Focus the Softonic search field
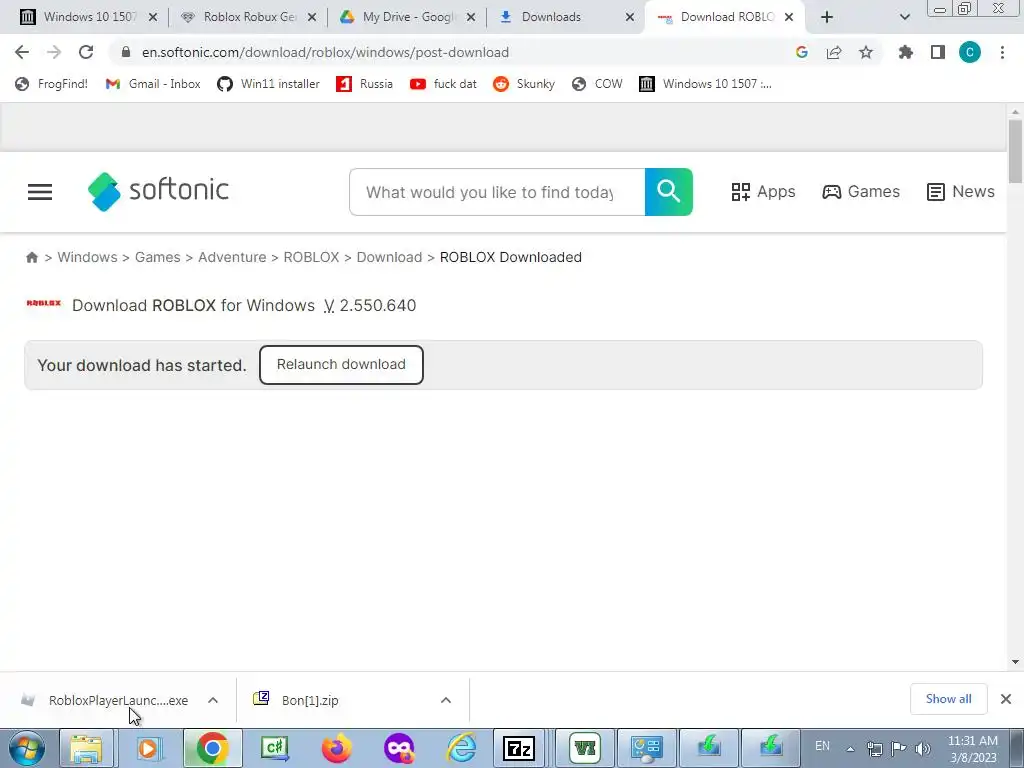 click(498, 192)
